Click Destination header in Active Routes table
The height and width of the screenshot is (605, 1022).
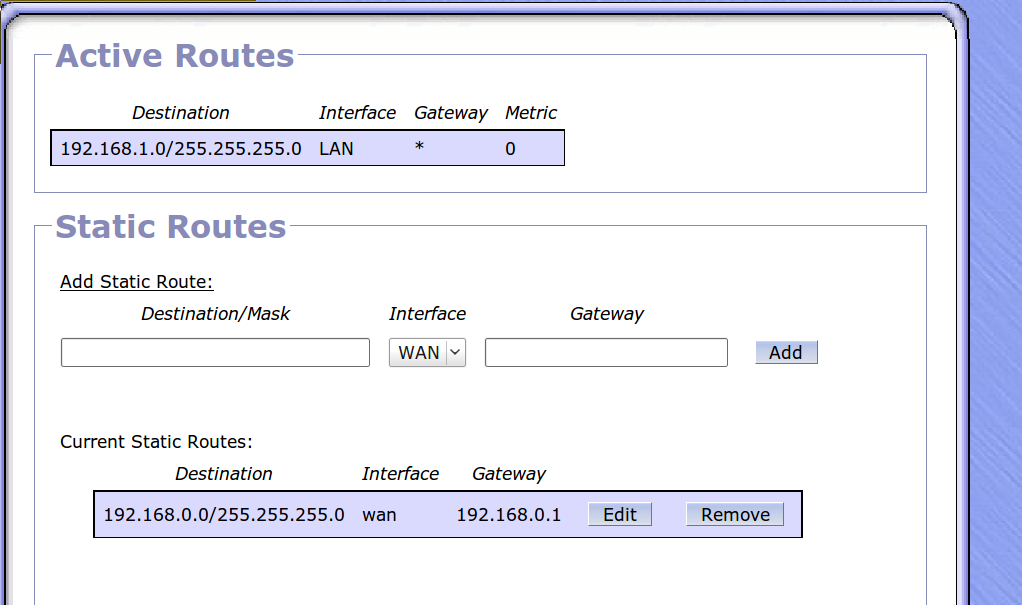tap(181, 113)
